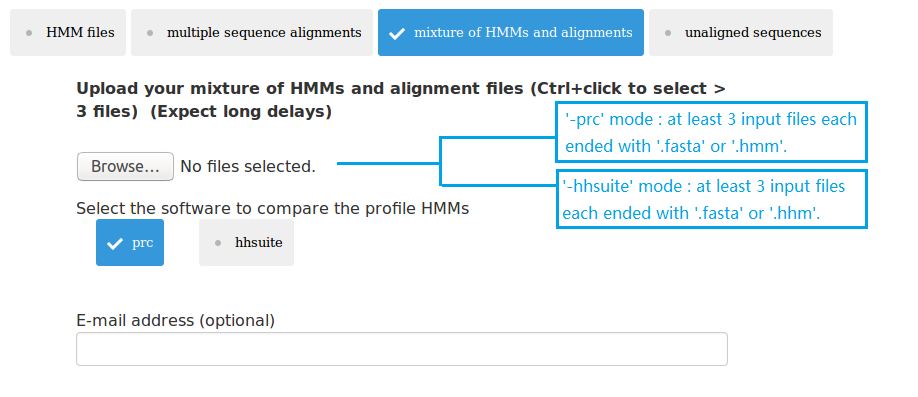Click the bullet dot before multiple sequence alignments
The width and height of the screenshot is (918, 397).
pos(150,33)
